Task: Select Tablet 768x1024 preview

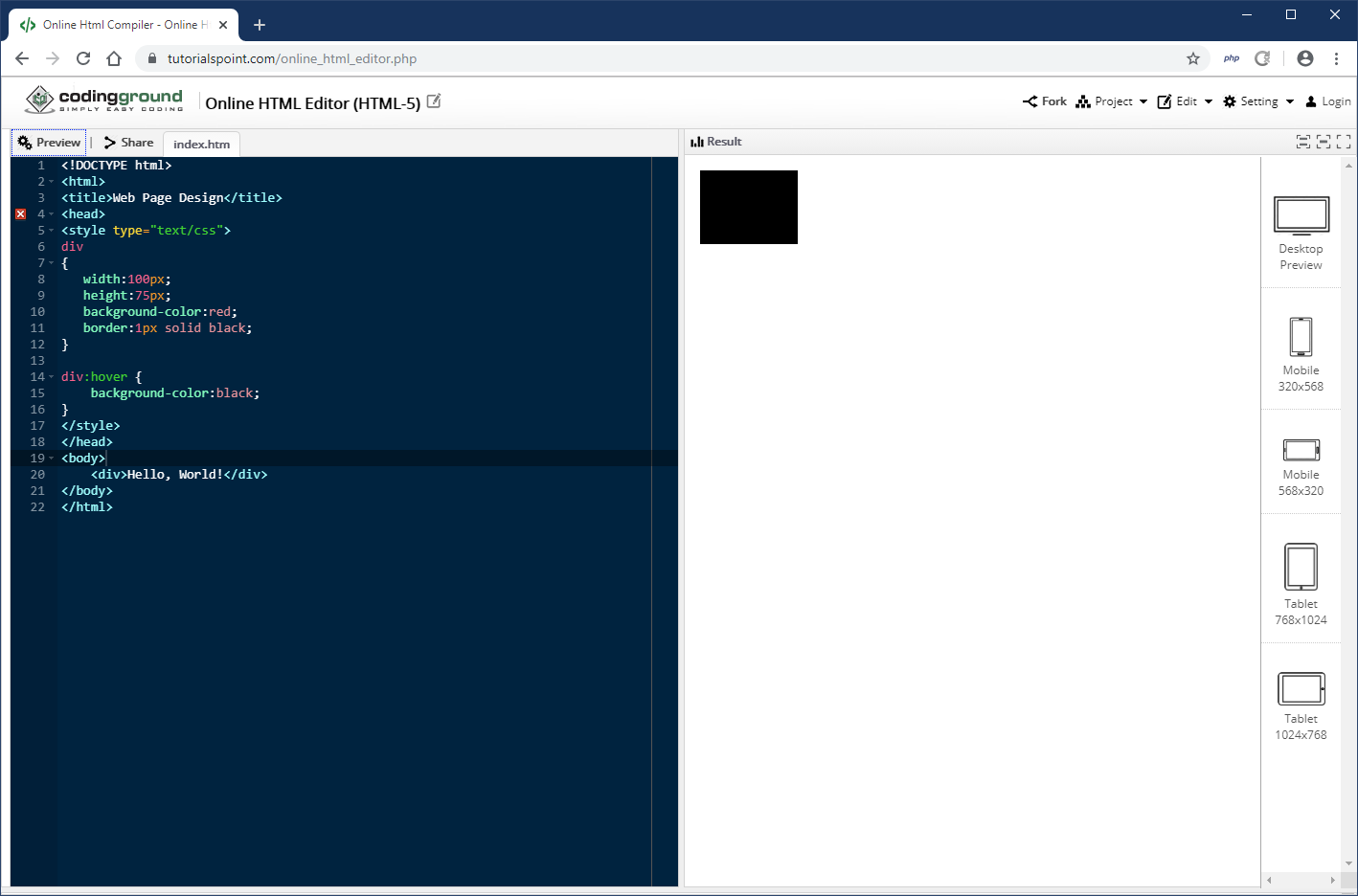Action: pyautogui.click(x=1301, y=584)
